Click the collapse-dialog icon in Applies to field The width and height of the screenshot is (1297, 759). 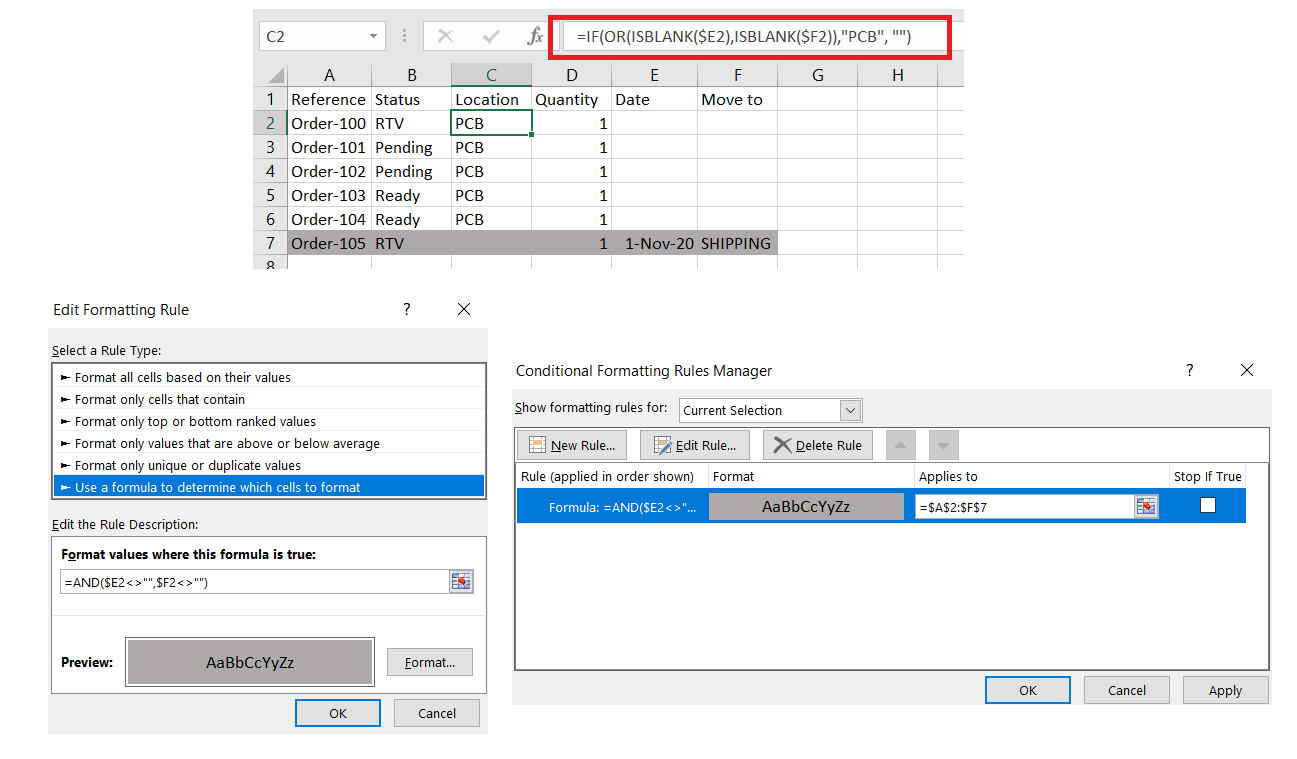[1146, 505]
